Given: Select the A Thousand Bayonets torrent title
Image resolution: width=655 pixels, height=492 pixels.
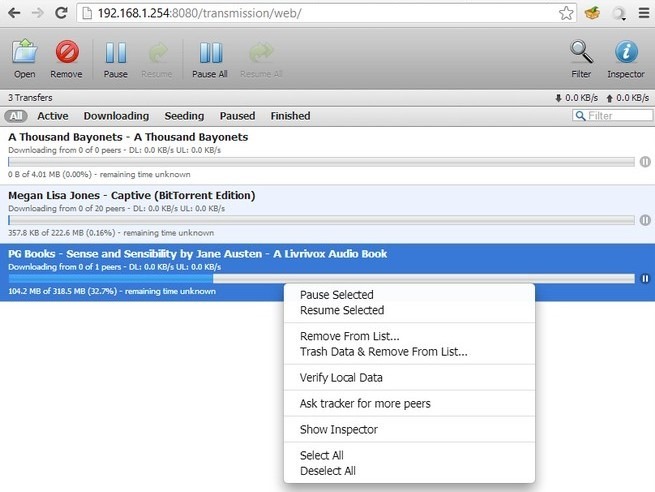Looking at the screenshot, I should point(128,137).
